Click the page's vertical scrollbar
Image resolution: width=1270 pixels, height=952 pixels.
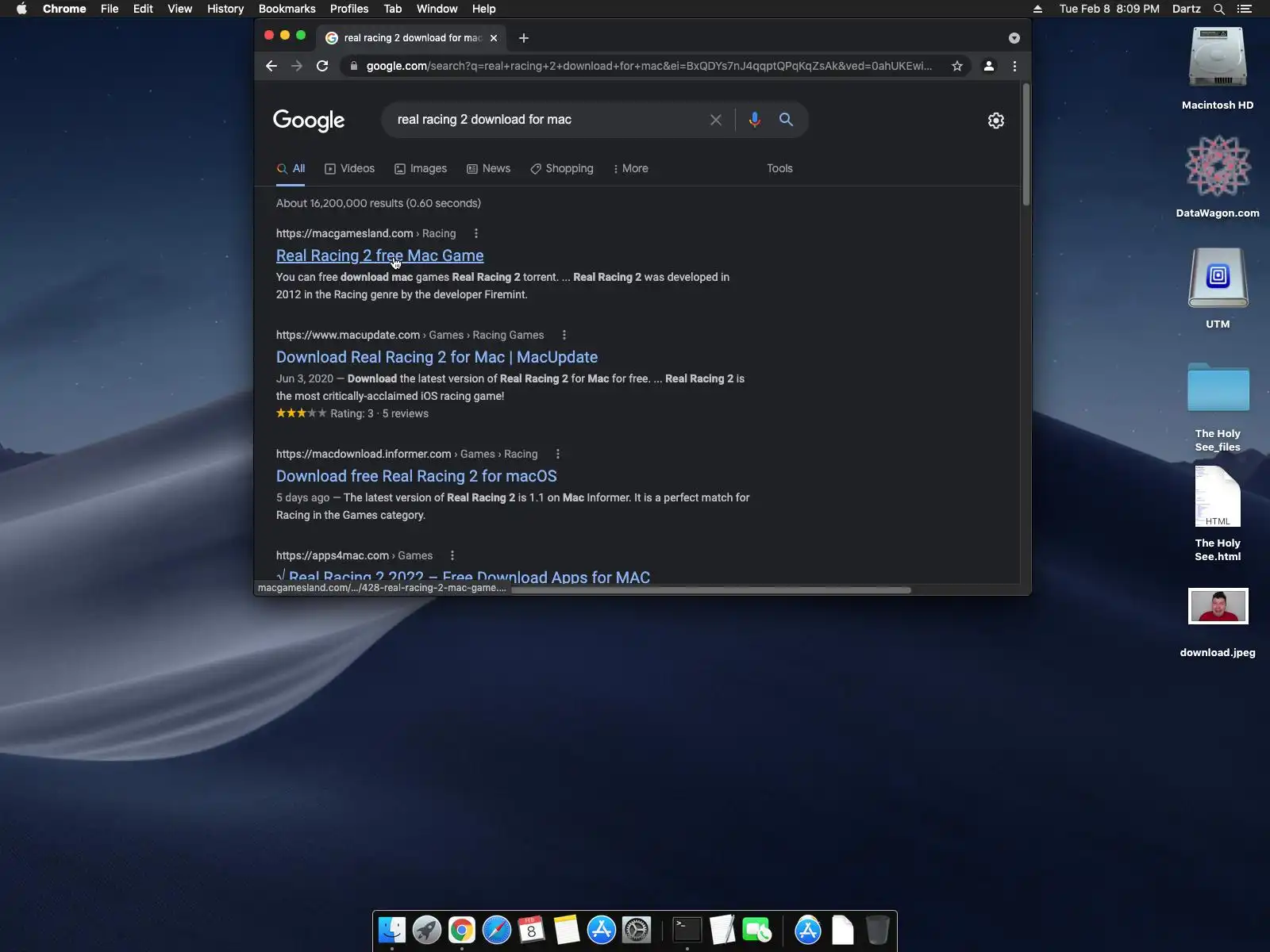[1026, 144]
